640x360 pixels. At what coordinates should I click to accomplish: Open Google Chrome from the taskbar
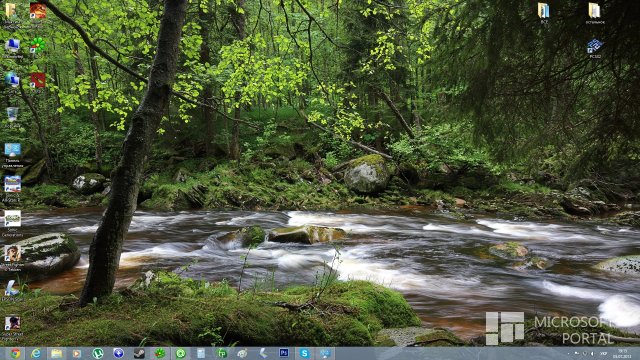[x=16, y=353]
